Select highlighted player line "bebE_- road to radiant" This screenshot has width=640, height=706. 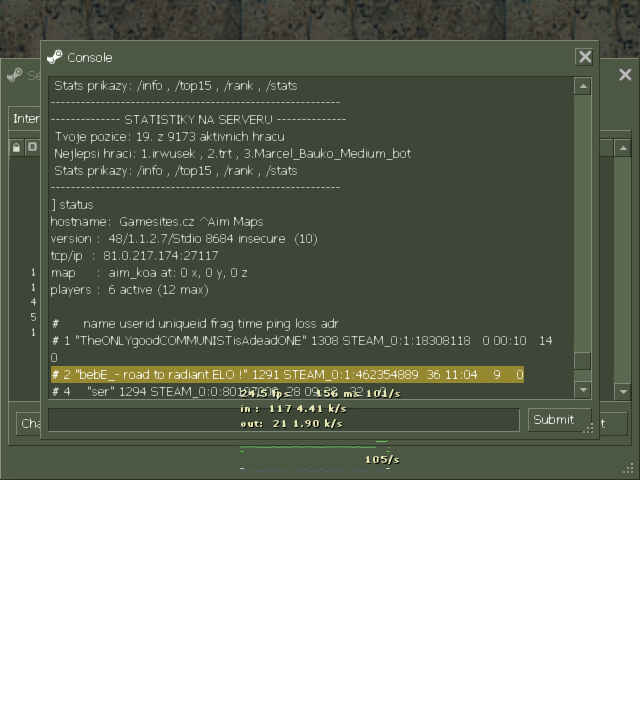click(287, 374)
